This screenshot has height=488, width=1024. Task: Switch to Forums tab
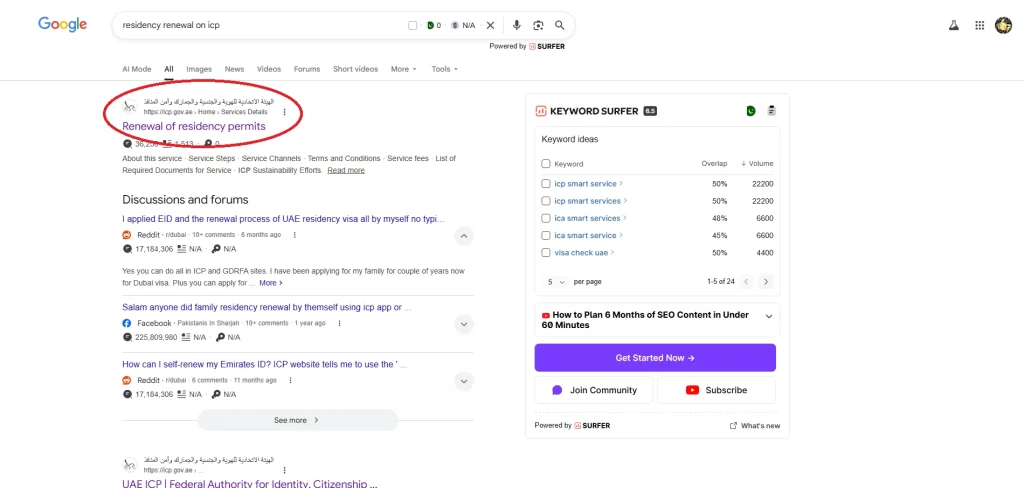point(307,69)
